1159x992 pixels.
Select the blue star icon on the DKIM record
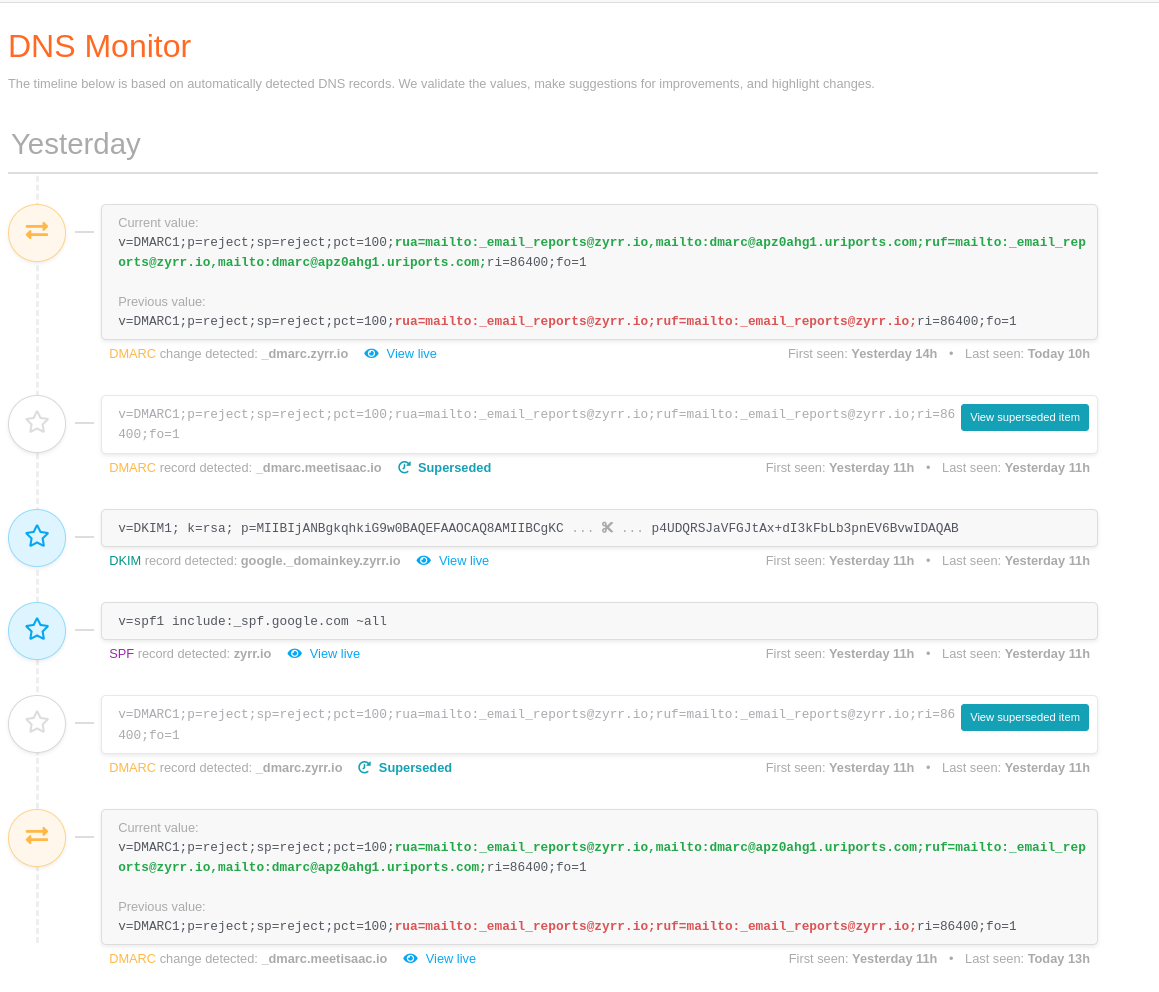tap(37, 537)
